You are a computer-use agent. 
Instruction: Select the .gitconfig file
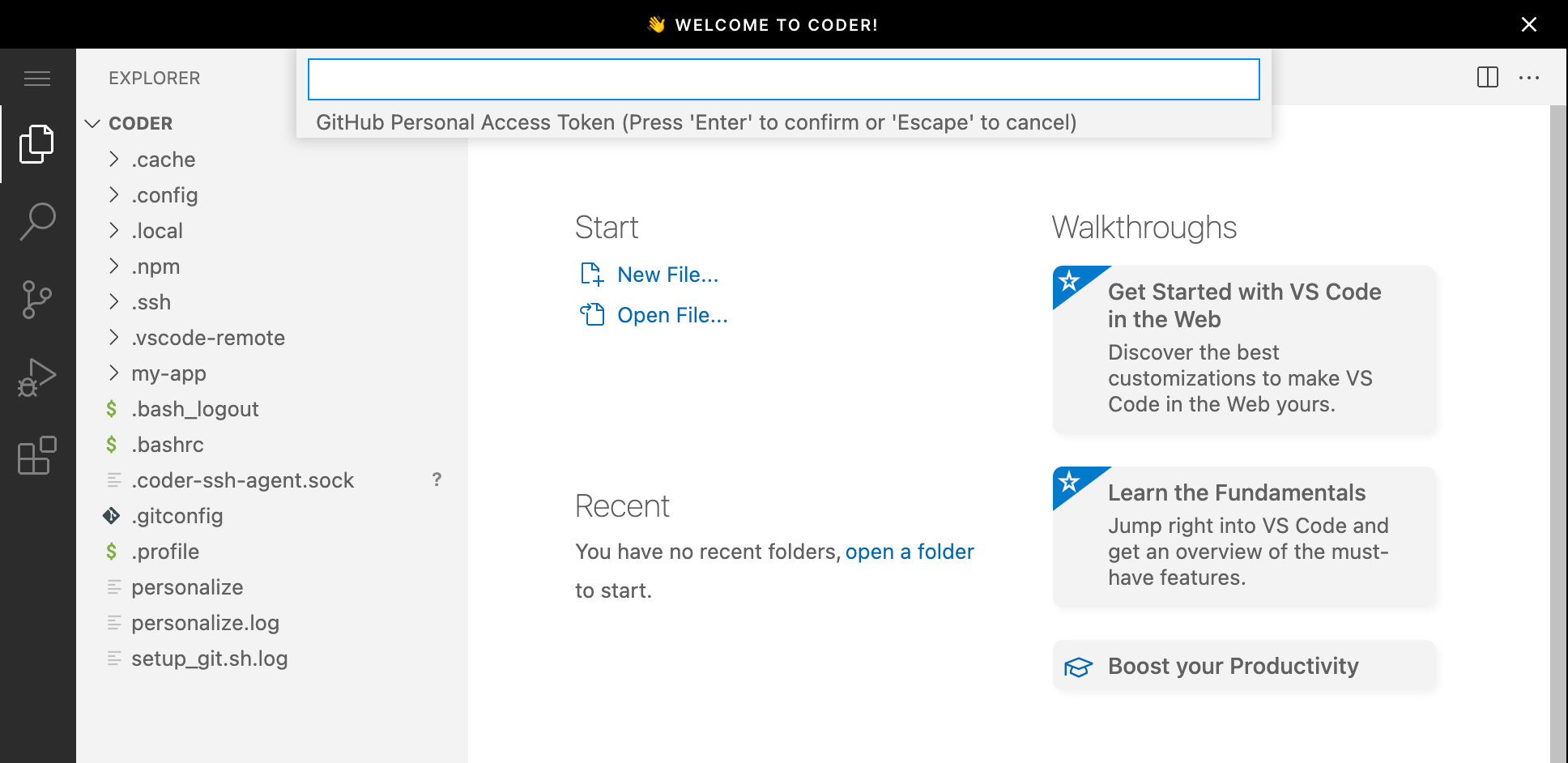tap(177, 515)
